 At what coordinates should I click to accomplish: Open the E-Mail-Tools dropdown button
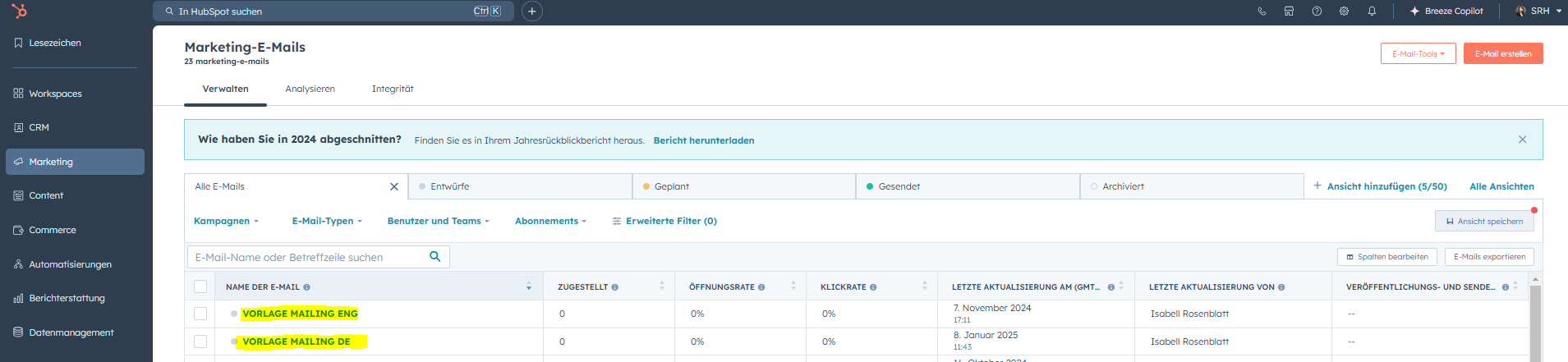pyautogui.click(x=1418, y=53)
